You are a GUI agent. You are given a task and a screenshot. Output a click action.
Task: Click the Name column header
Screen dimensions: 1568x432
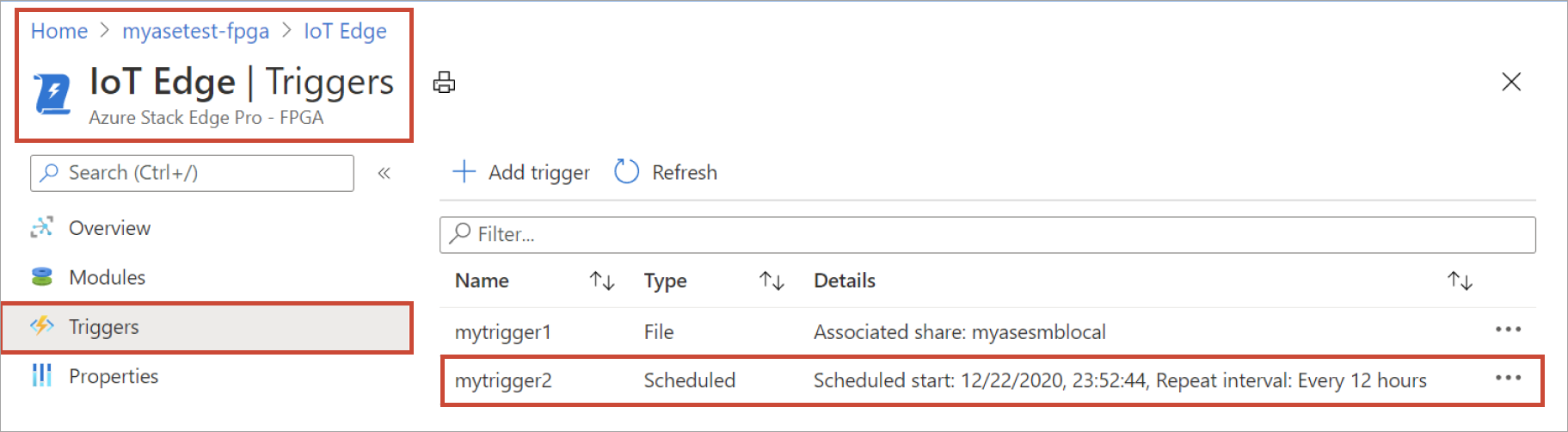482,281
